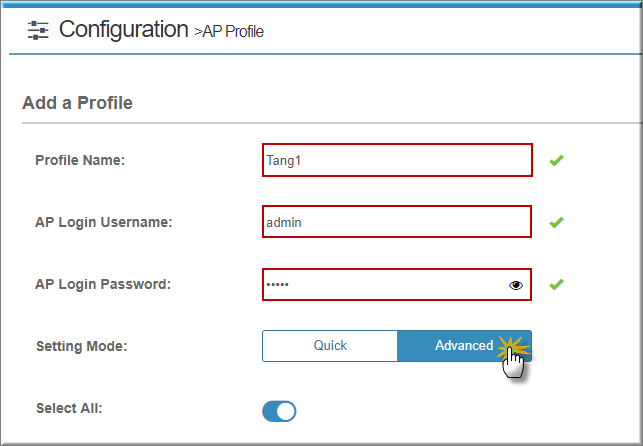Click the Profile Name label
The image size is (643, 446).
[80, 160]
